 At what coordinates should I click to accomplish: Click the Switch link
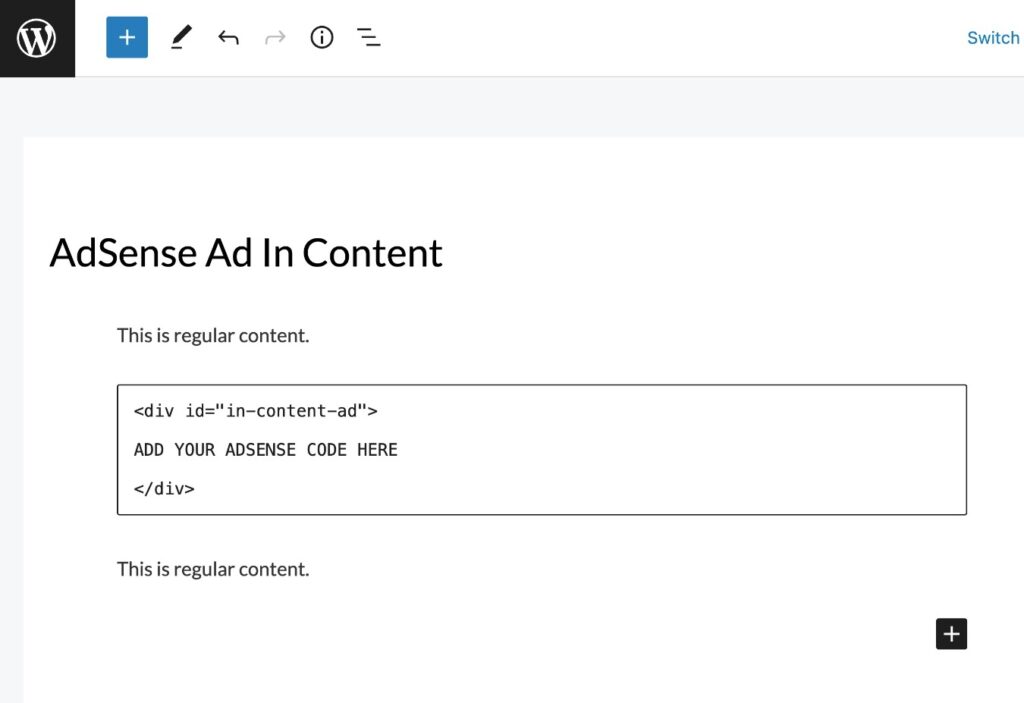click(x=992, y=37)
